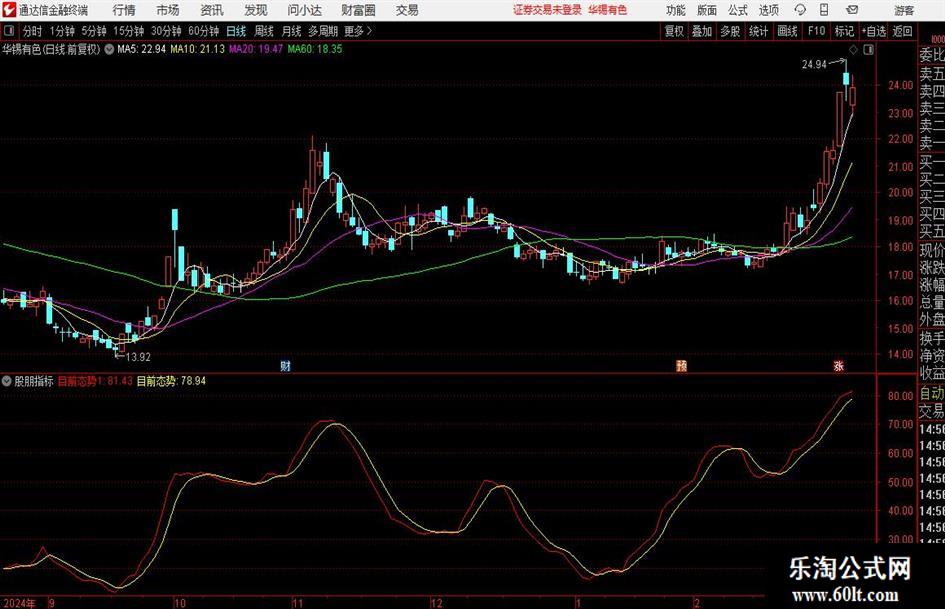Open the 功能 menu

click(676, 10)
